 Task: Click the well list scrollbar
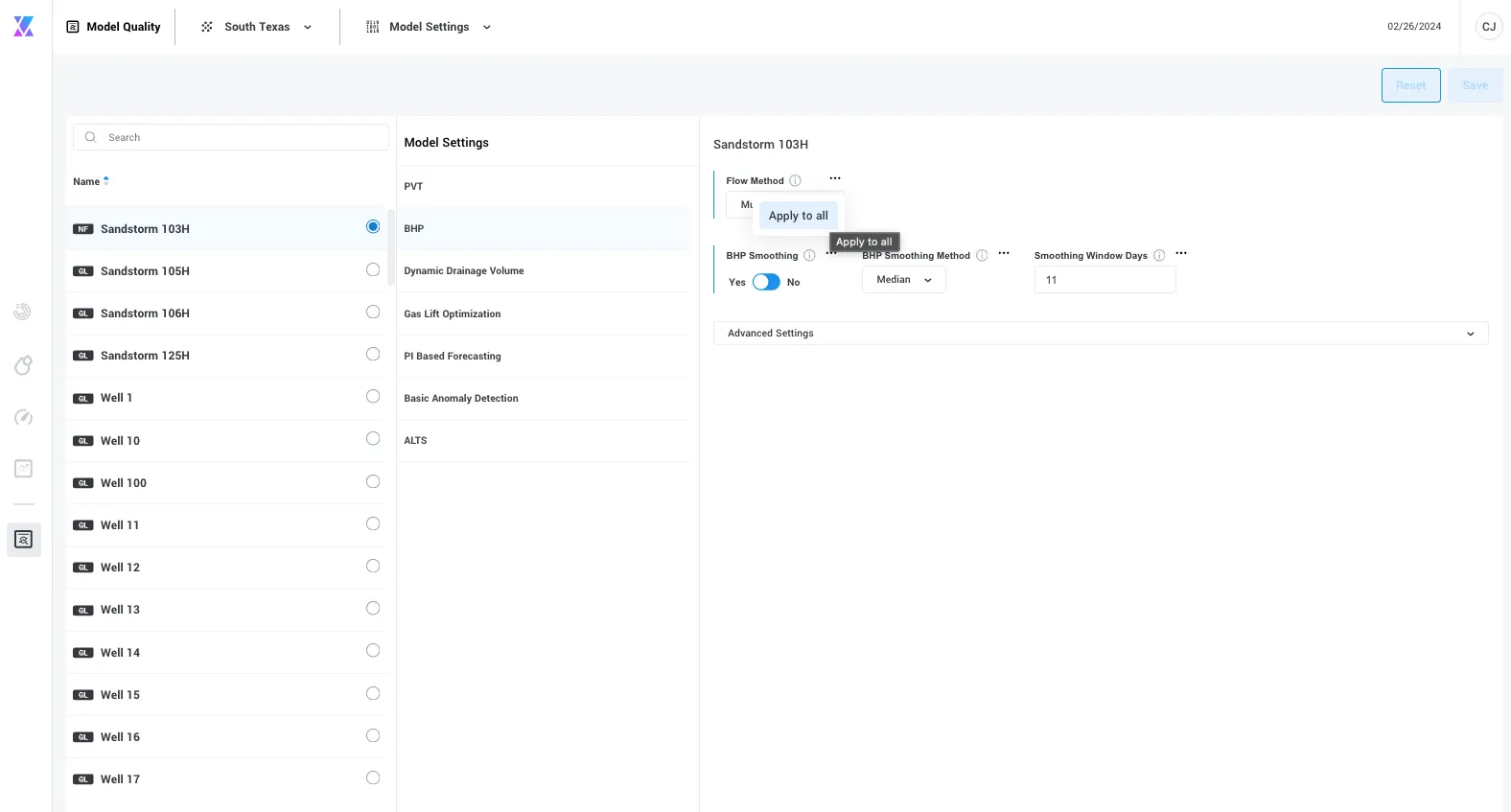tap(391, 246)
